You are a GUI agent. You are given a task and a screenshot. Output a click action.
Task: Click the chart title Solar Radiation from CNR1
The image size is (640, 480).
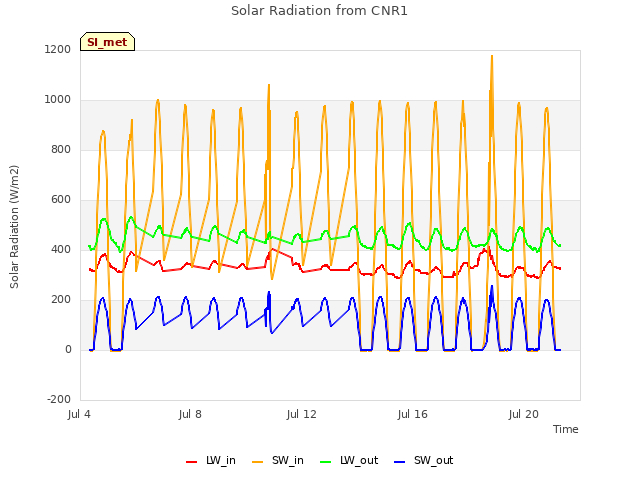[x=319, y=11]
